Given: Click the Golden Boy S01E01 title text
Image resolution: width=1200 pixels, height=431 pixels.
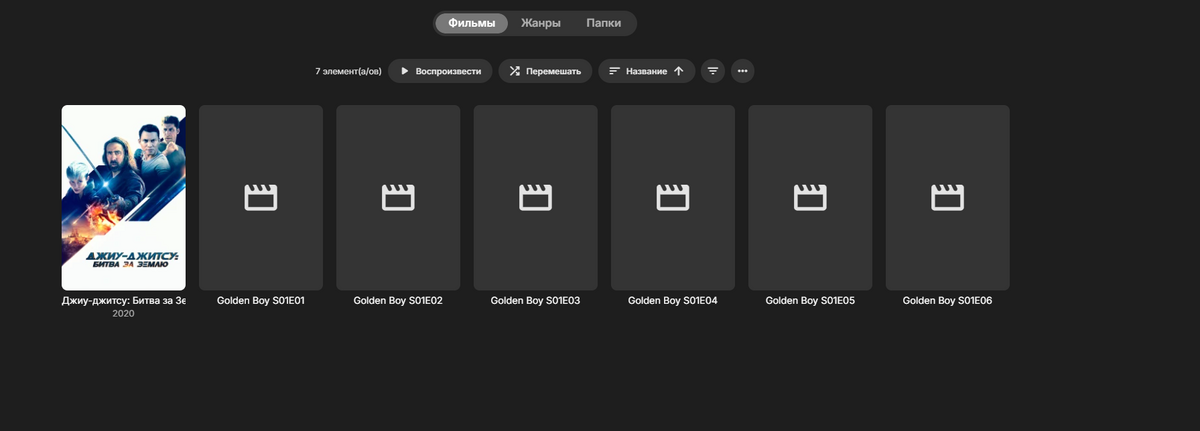Looking at the screenshot, I should (261, 300).
